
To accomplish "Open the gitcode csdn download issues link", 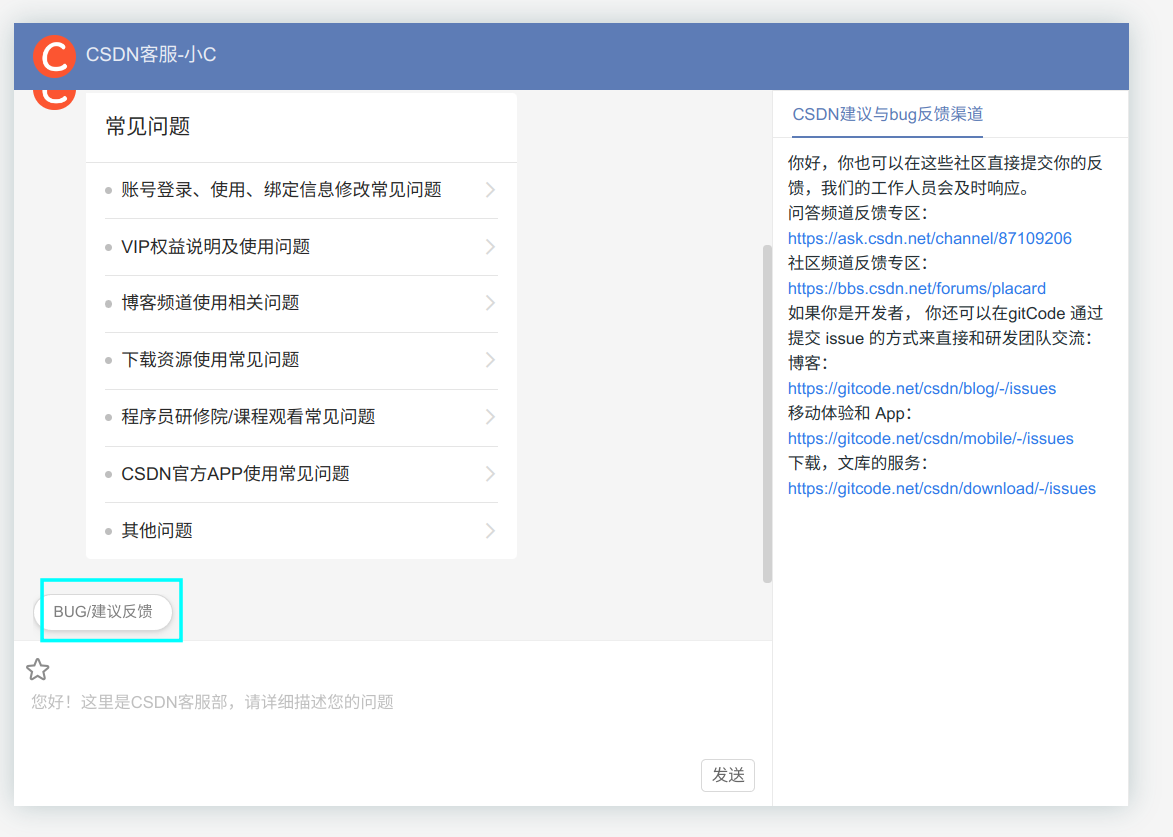I will [941, 489].
